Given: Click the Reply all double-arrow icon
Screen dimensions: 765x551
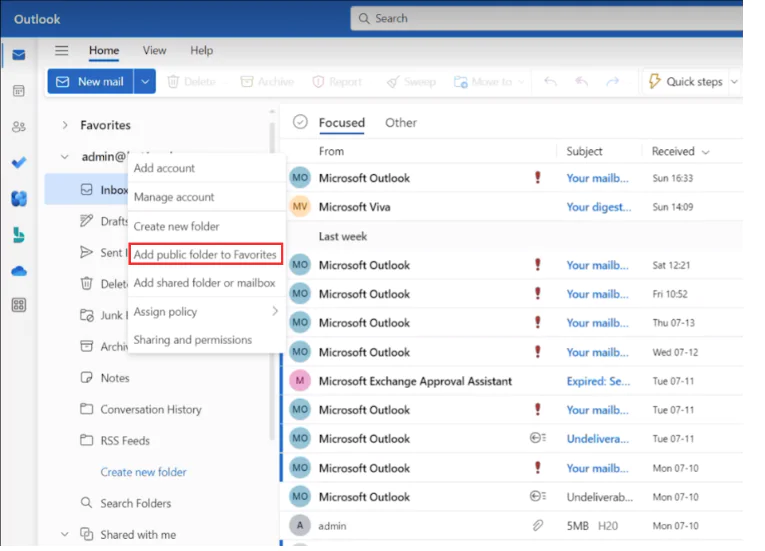Looking at the screenshot, I should 582,81.
